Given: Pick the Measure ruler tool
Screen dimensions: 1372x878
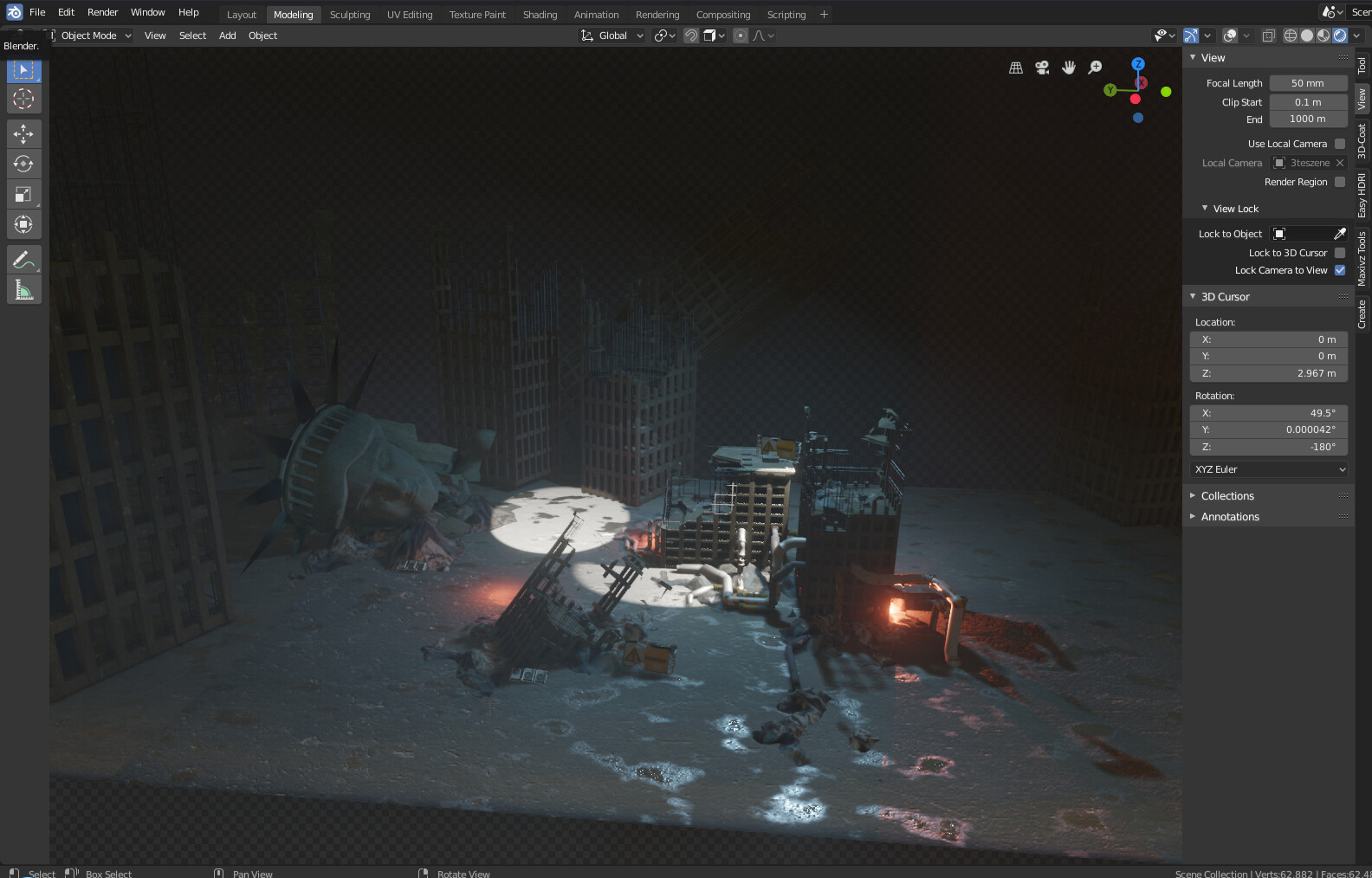Looking at the screenshot, I should (24, 289).
